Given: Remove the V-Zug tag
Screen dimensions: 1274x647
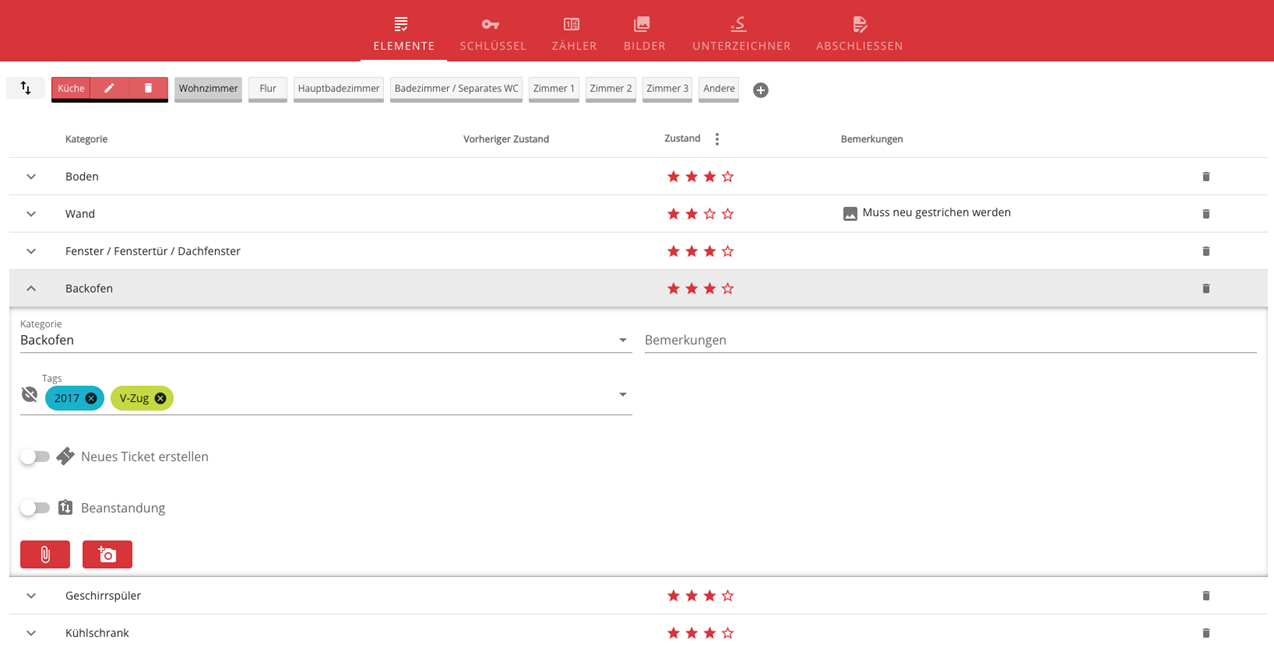Looking at the screenshot, I should (160, 398).
